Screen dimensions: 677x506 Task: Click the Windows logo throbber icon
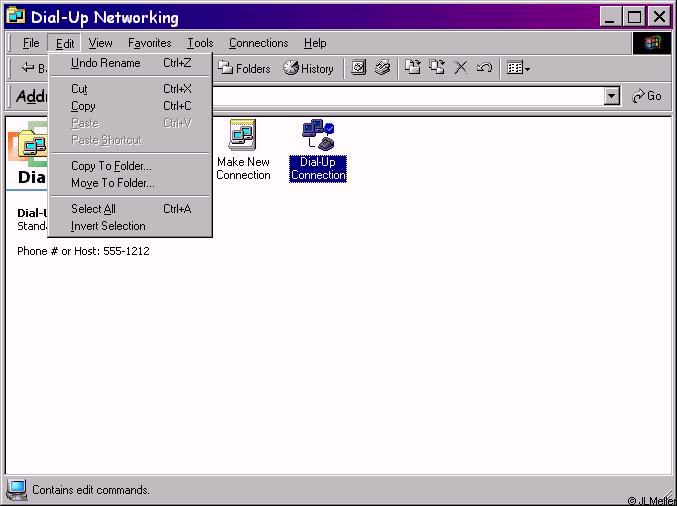[x=652, y=43]
